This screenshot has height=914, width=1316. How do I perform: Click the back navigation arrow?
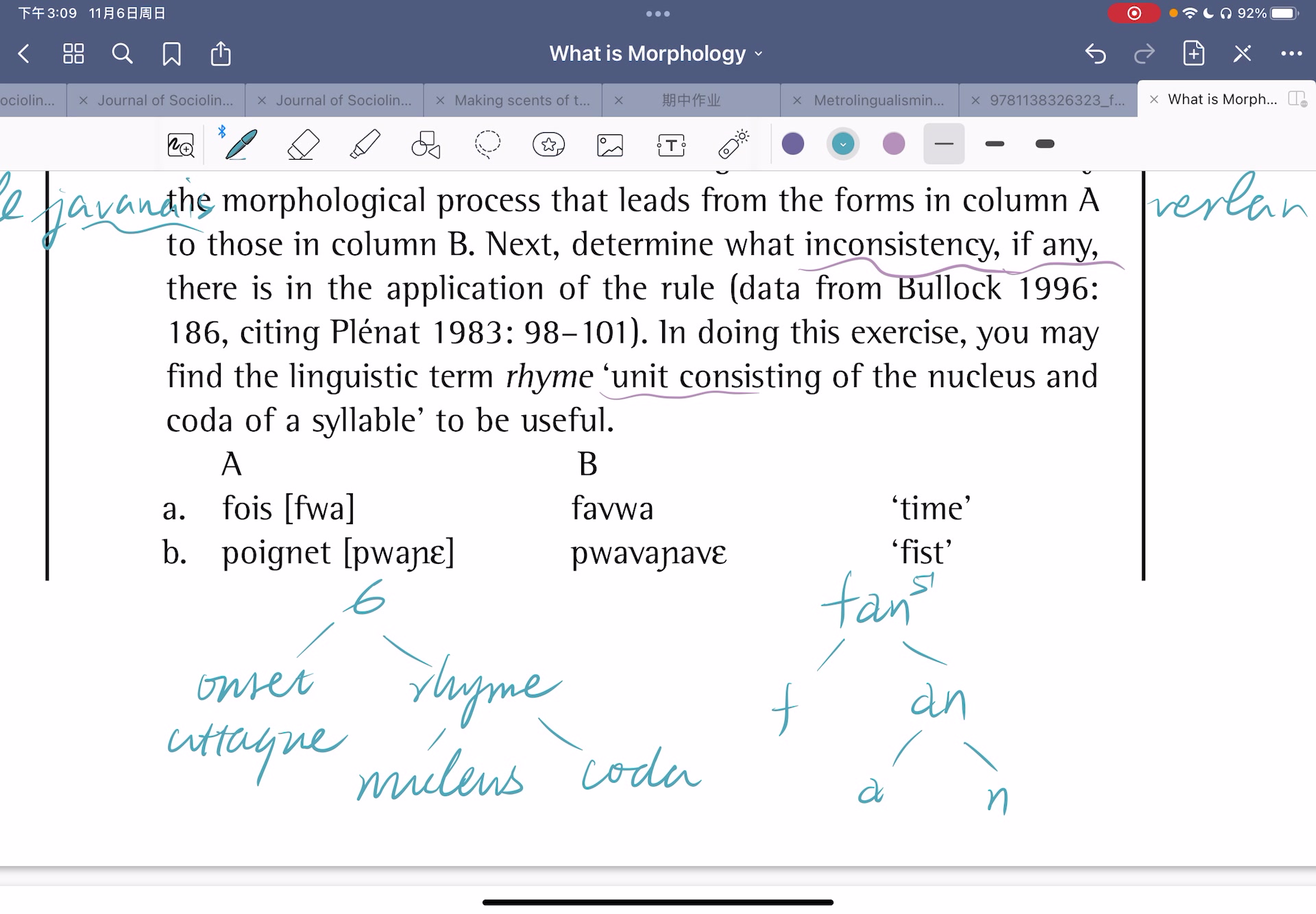coord(25,52)
